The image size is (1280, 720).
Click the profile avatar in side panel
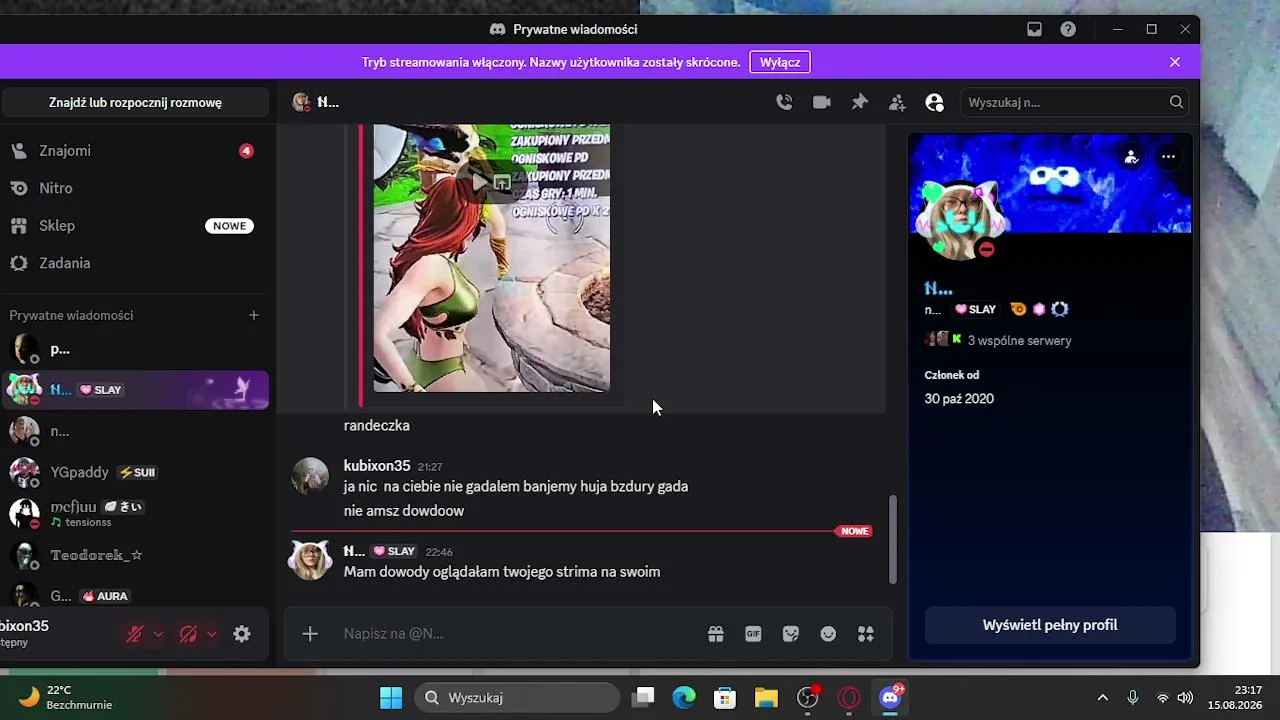[959, 219]
